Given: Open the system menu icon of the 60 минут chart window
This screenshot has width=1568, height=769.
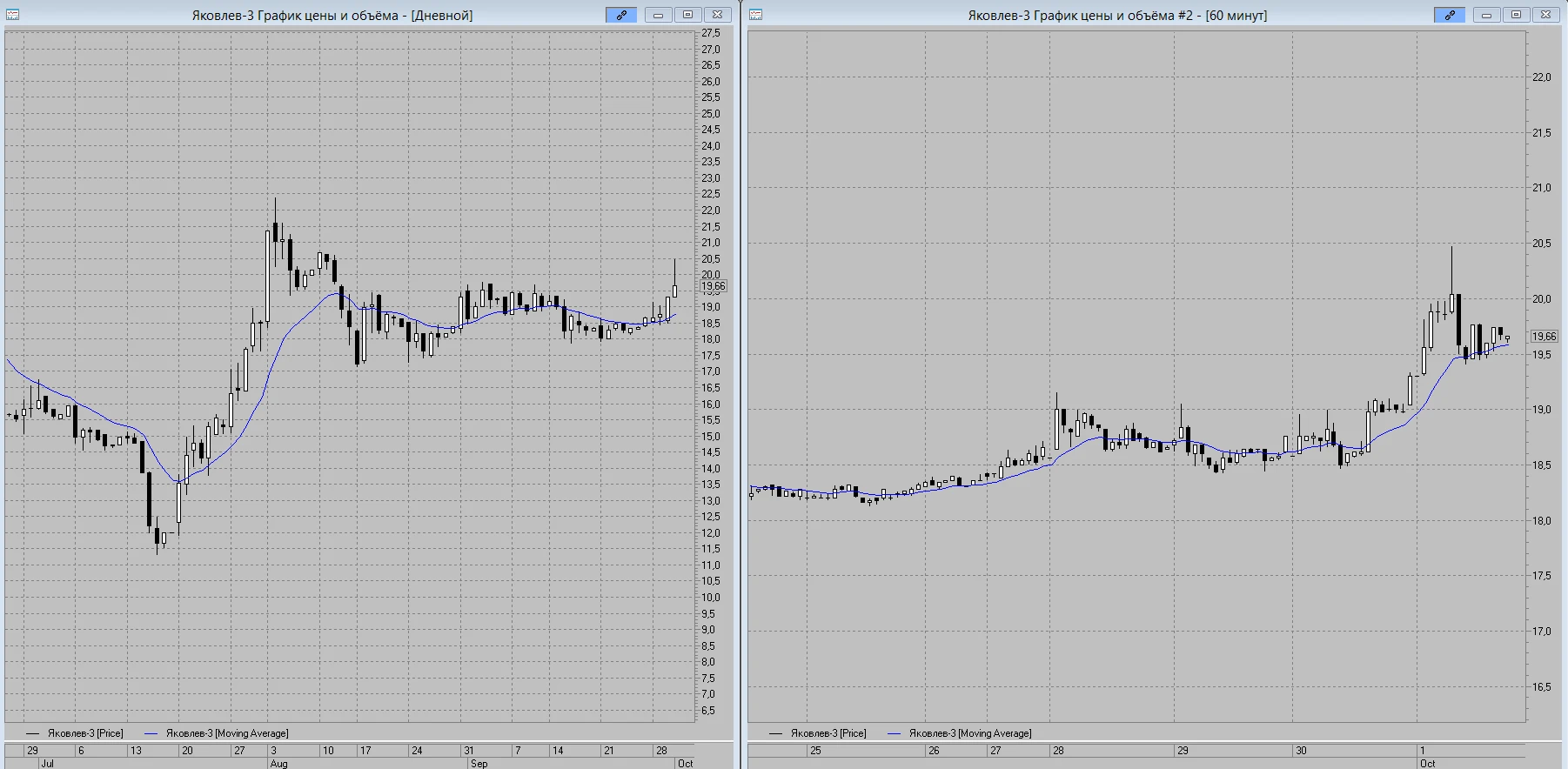Looking at the screenshot, I should (x=755, y=15).
